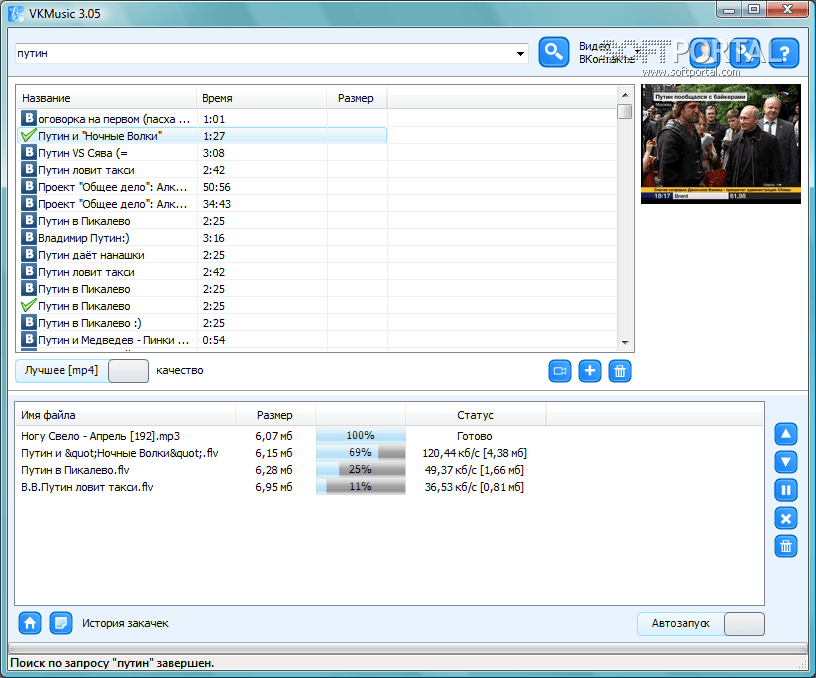
Task: Click the Имя файла column header
Action: [x=125, y=415]
